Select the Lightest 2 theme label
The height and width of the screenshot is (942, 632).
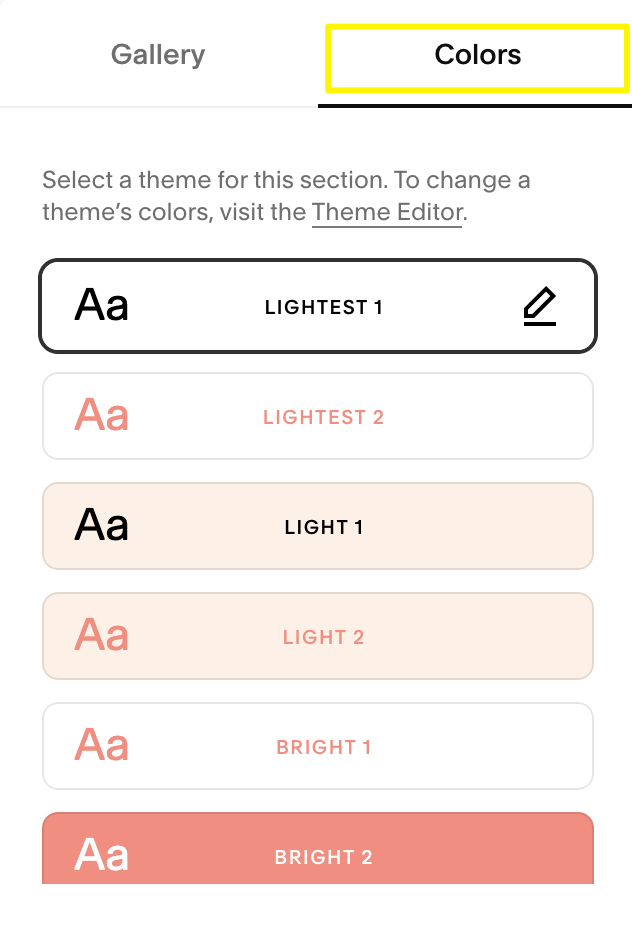point(323,418)
